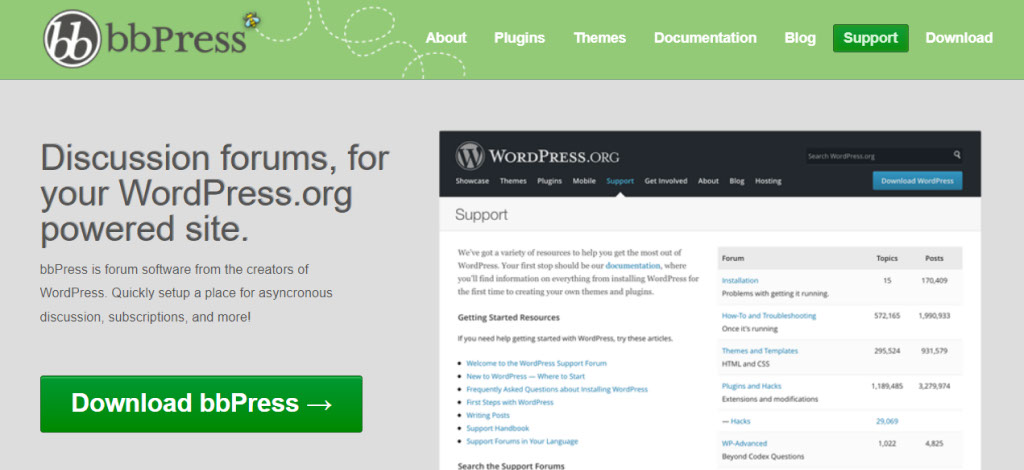Click the bbPress wordmark text

176,40
